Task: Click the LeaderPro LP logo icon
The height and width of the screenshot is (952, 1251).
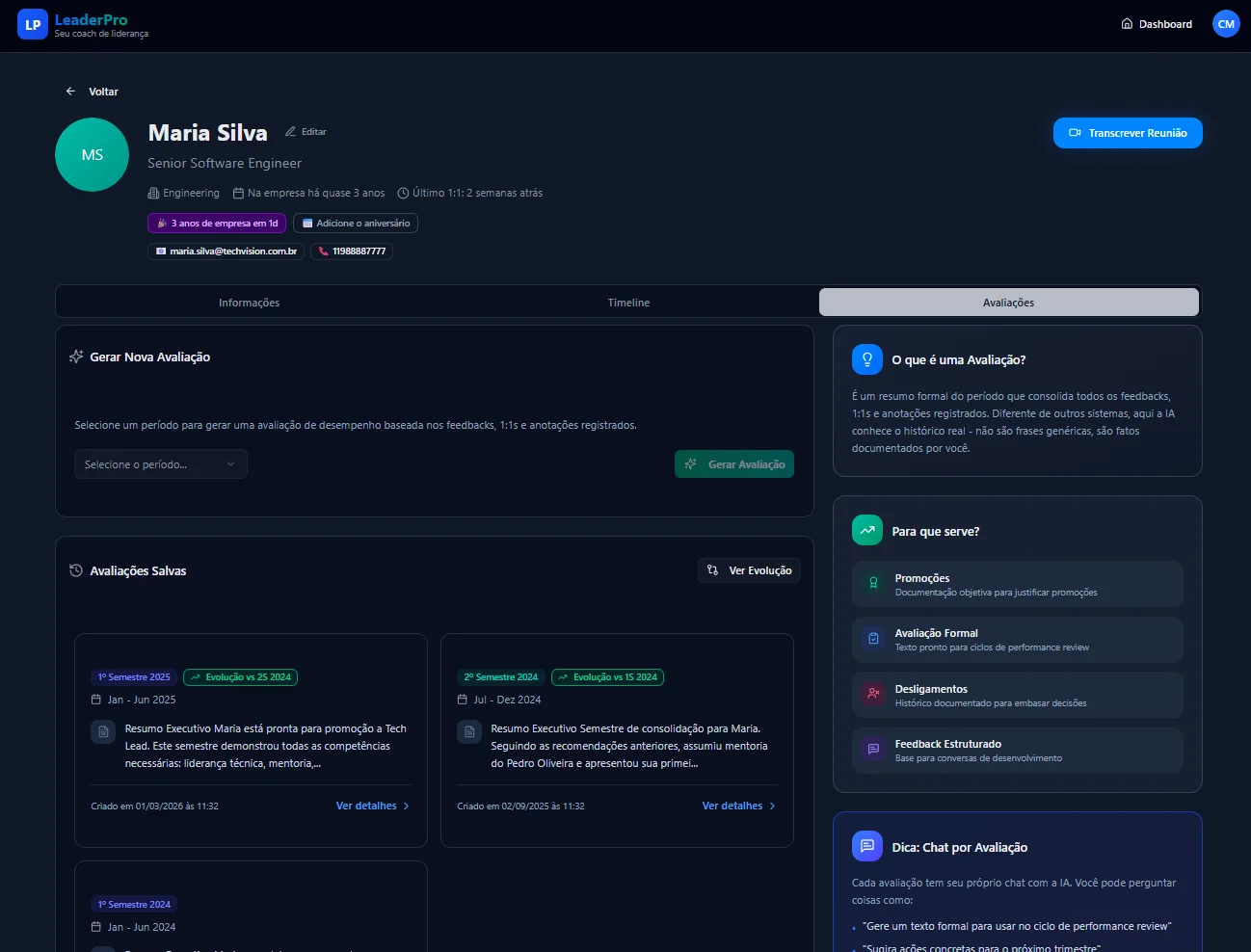Action: (33, 25)
